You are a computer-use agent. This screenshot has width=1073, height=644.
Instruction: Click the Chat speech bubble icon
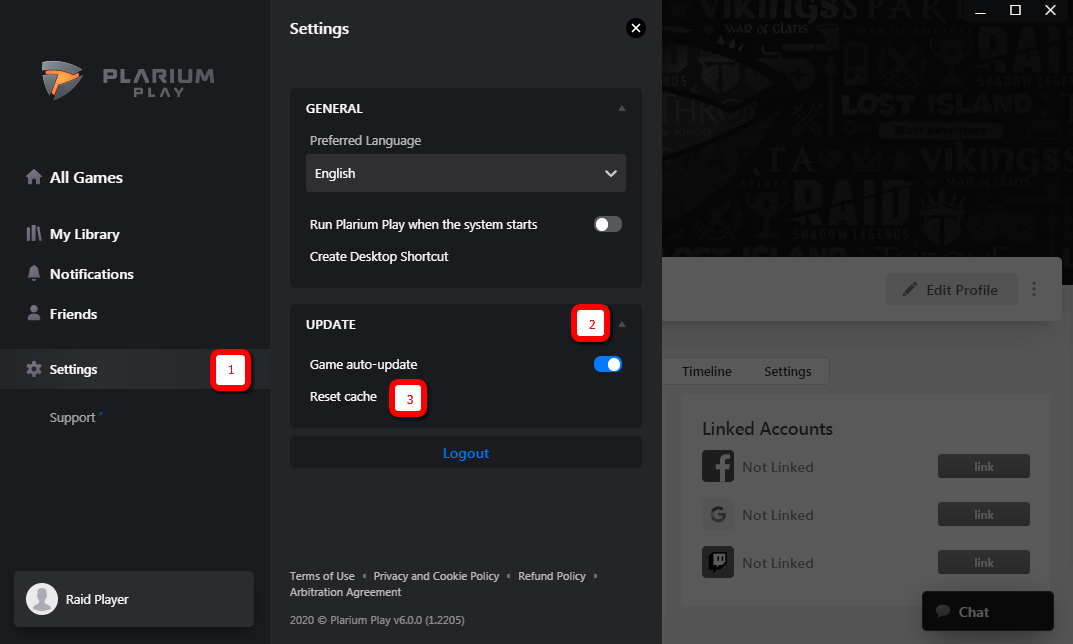click(x=943, y=611)
